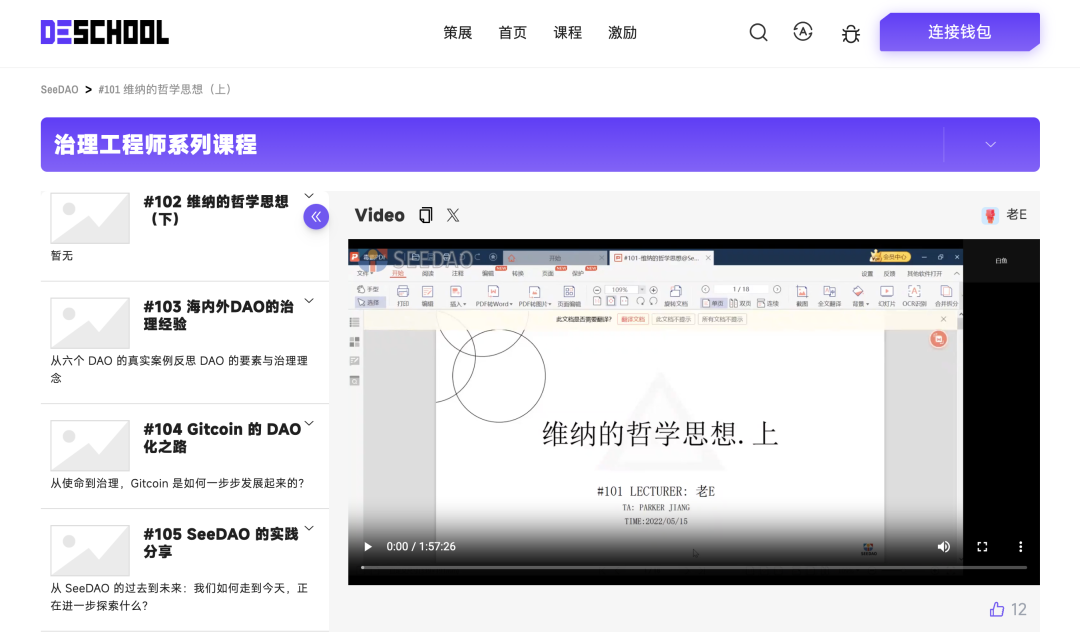Open 激励 nav item
Screen dimensions: 1080x632
pos(622,32)
